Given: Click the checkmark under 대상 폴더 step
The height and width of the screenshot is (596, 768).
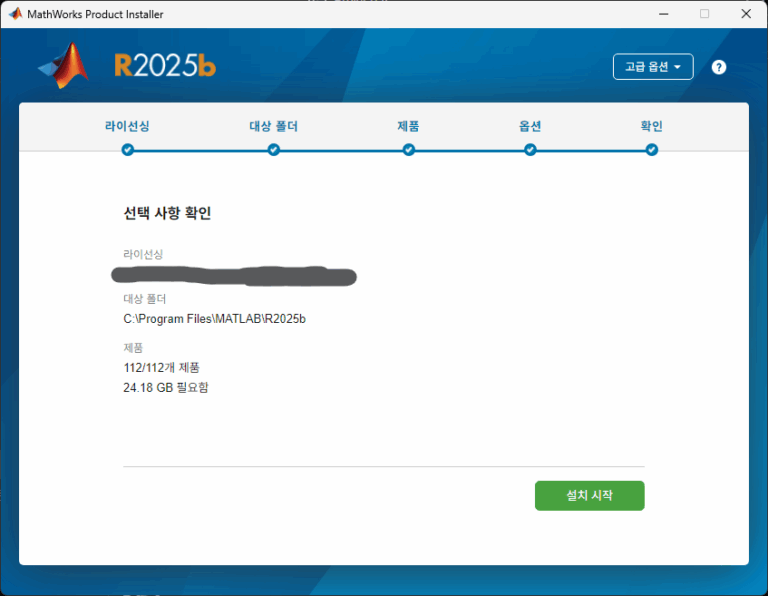Looking at the screenshot, I should [x=273, y=150].
